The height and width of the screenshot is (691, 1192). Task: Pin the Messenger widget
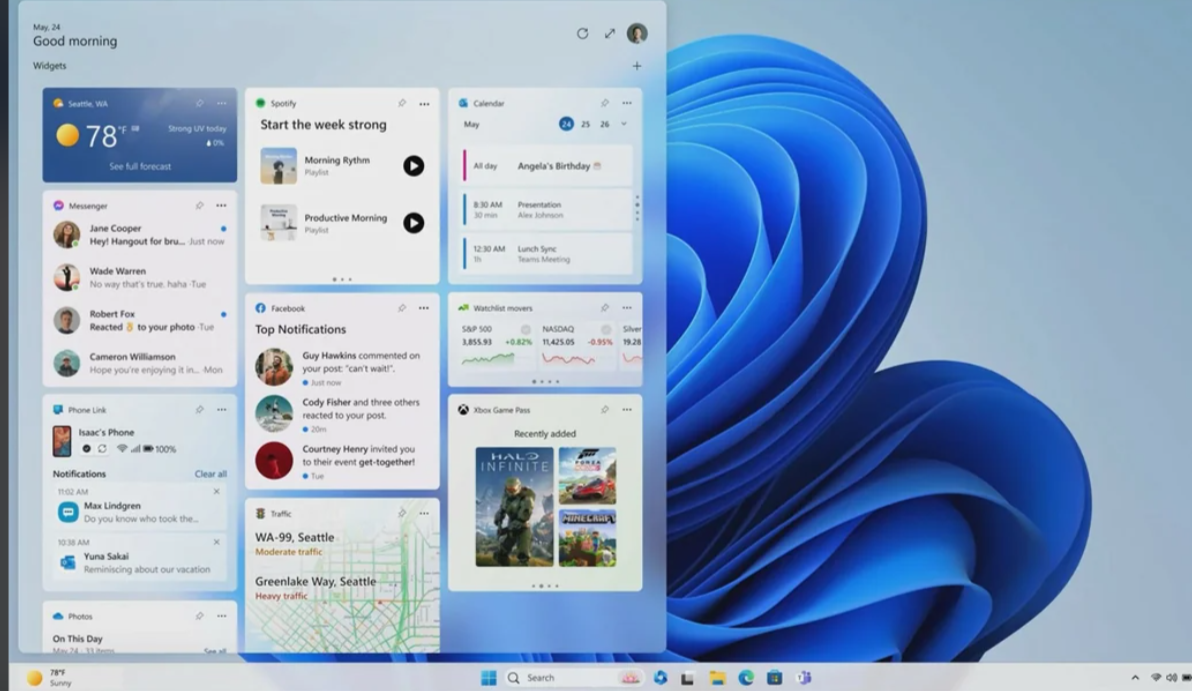[199, 205]
